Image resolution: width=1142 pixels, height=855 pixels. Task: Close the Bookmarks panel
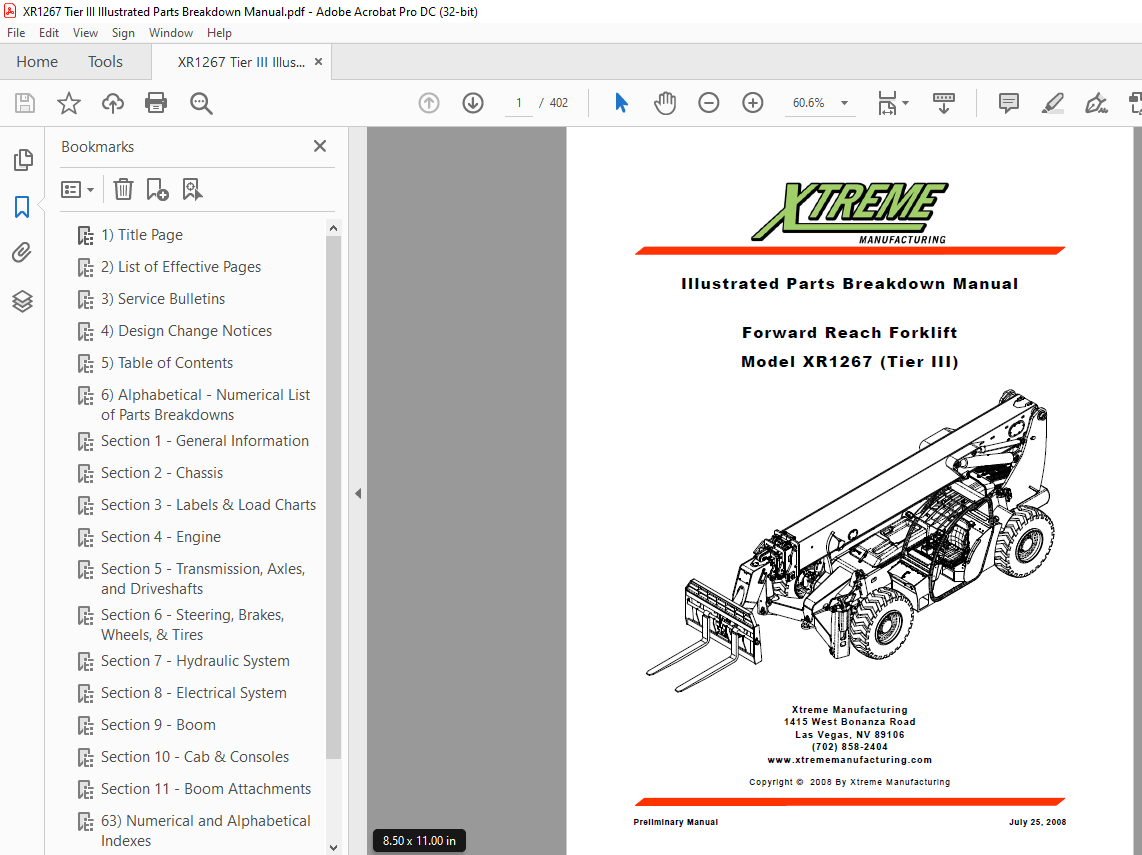pyautogui.click(x=320, y=146)
